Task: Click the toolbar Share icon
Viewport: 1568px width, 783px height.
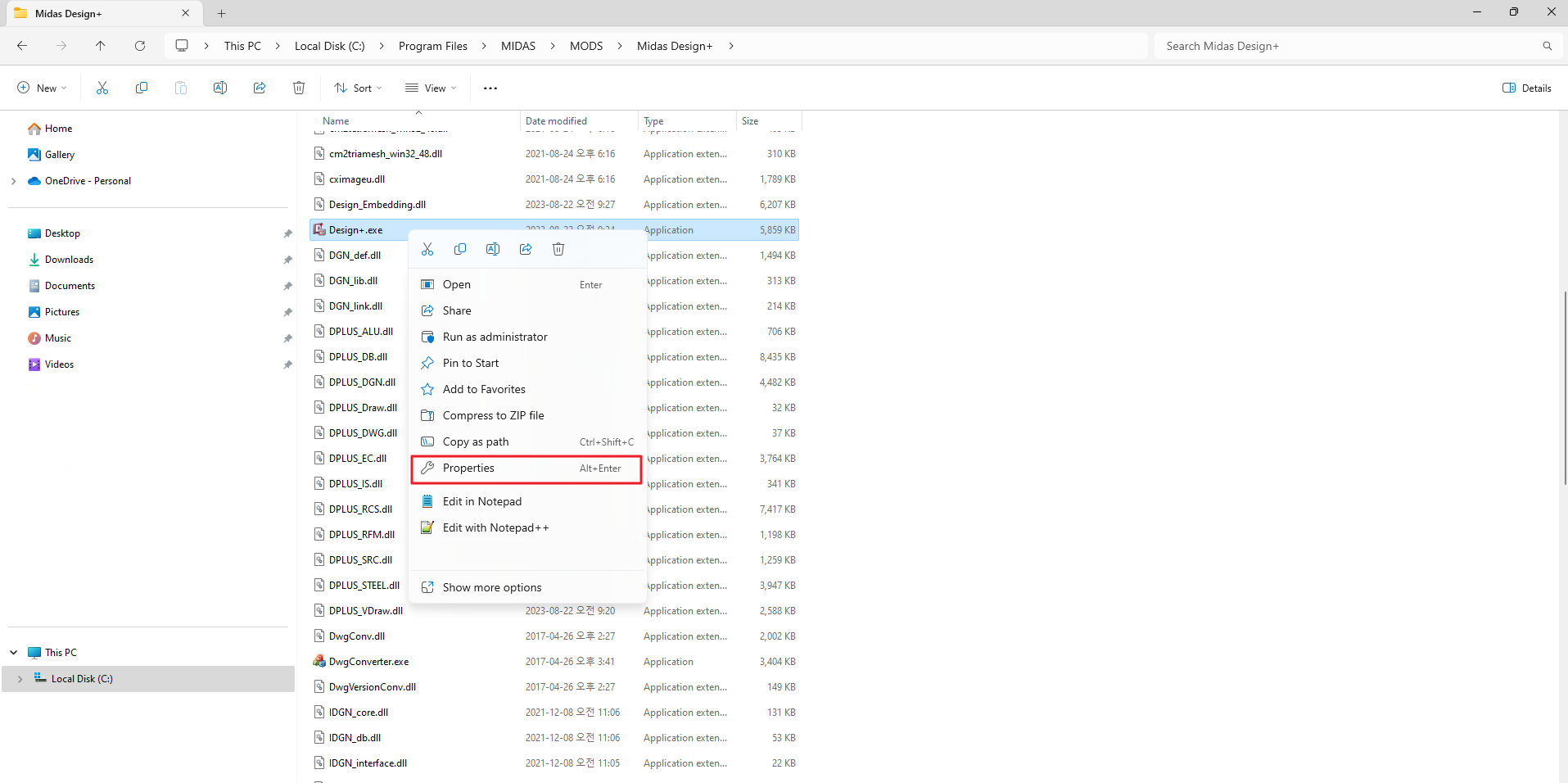Action: pyautogui.click(x=260, y=88)
